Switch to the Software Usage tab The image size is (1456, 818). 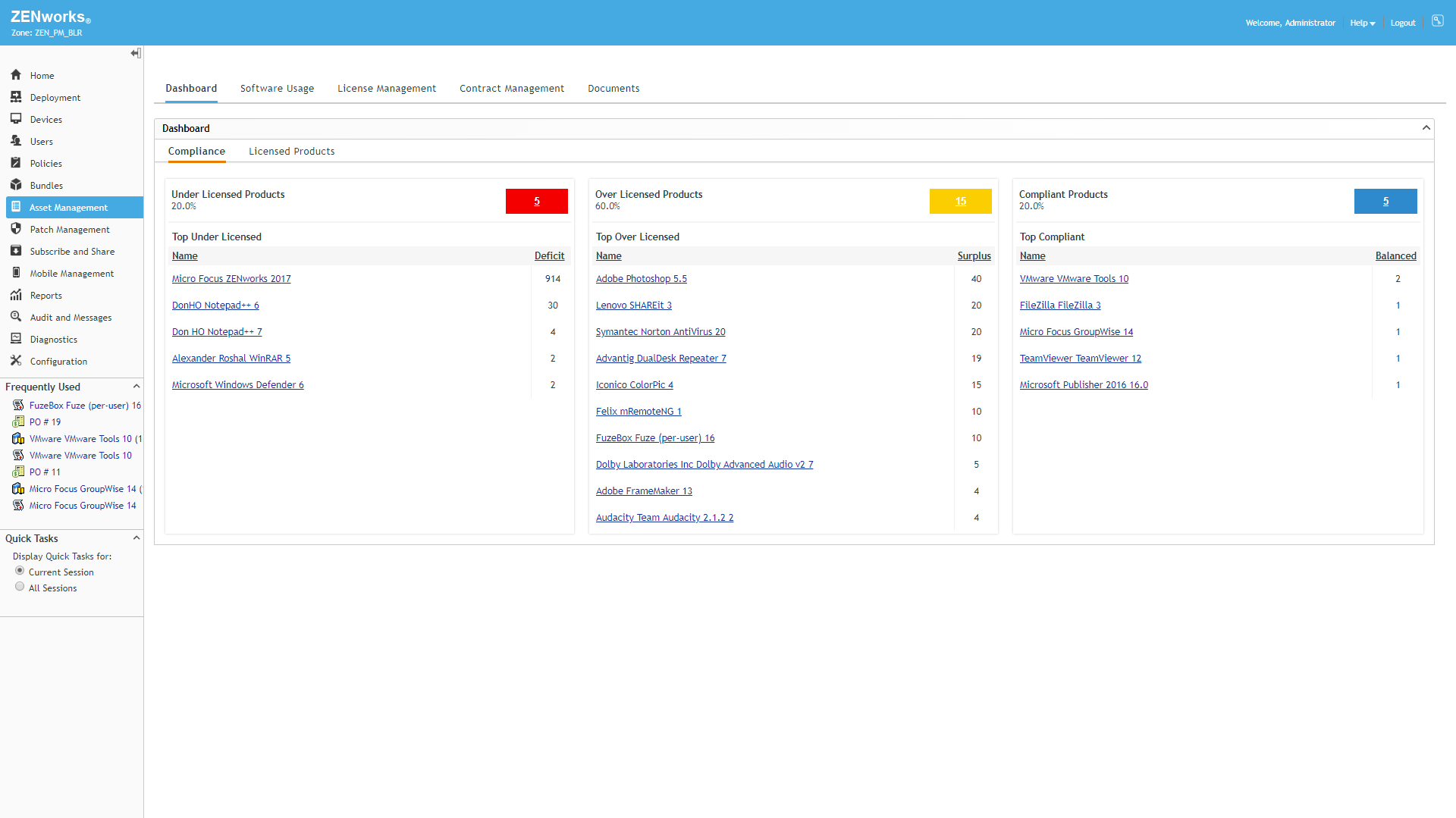tap(277, 89)
